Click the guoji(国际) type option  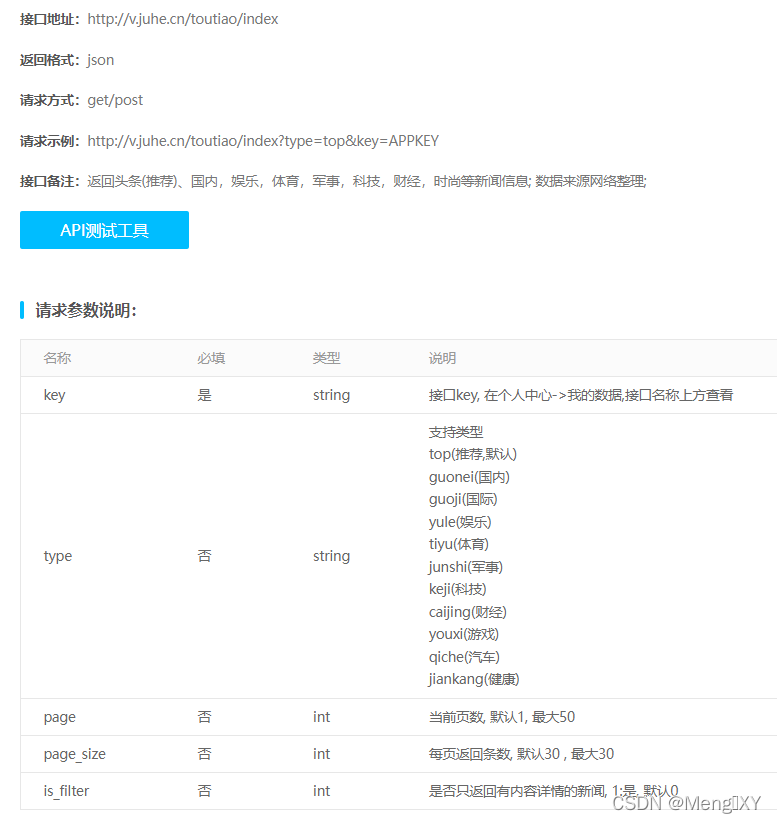[463, 499]
